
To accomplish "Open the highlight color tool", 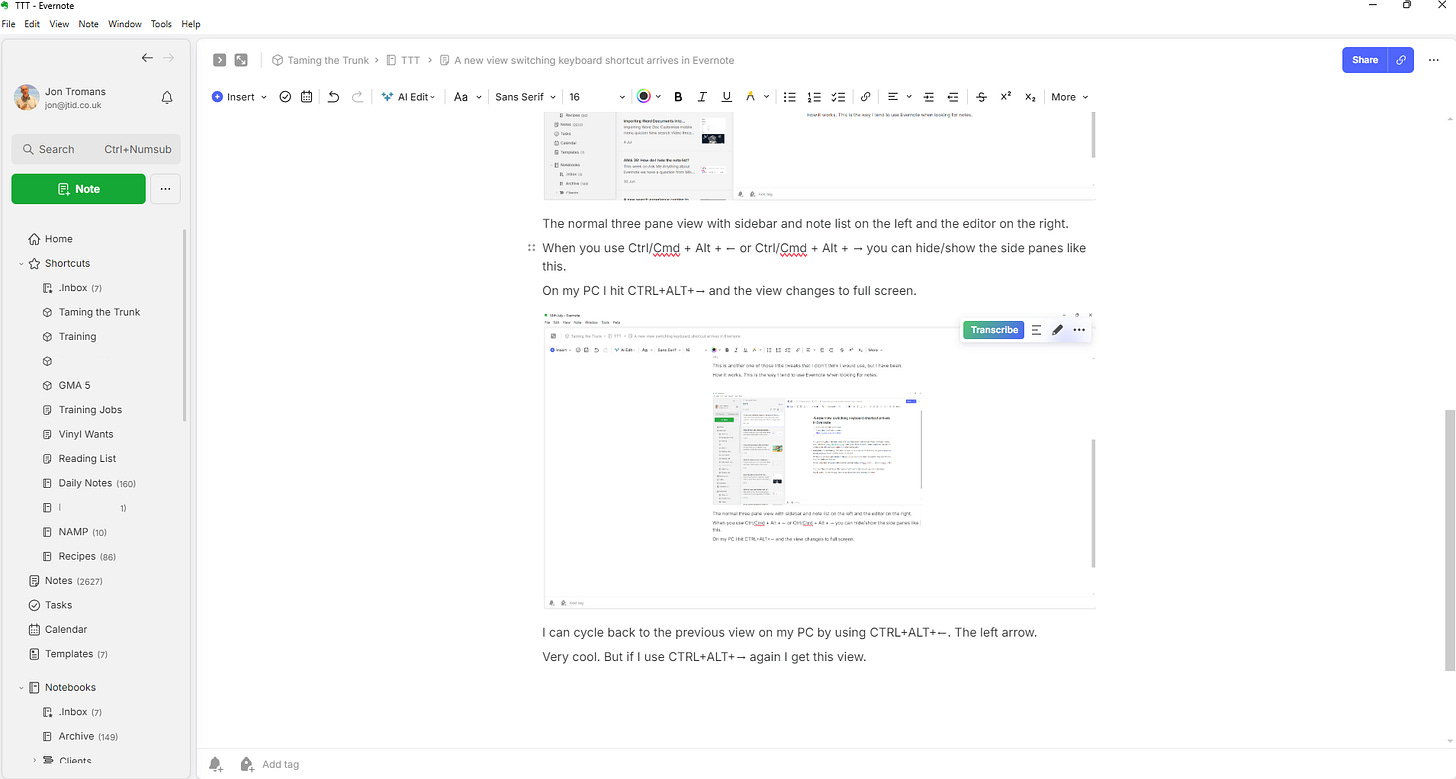I will [751, 97].
